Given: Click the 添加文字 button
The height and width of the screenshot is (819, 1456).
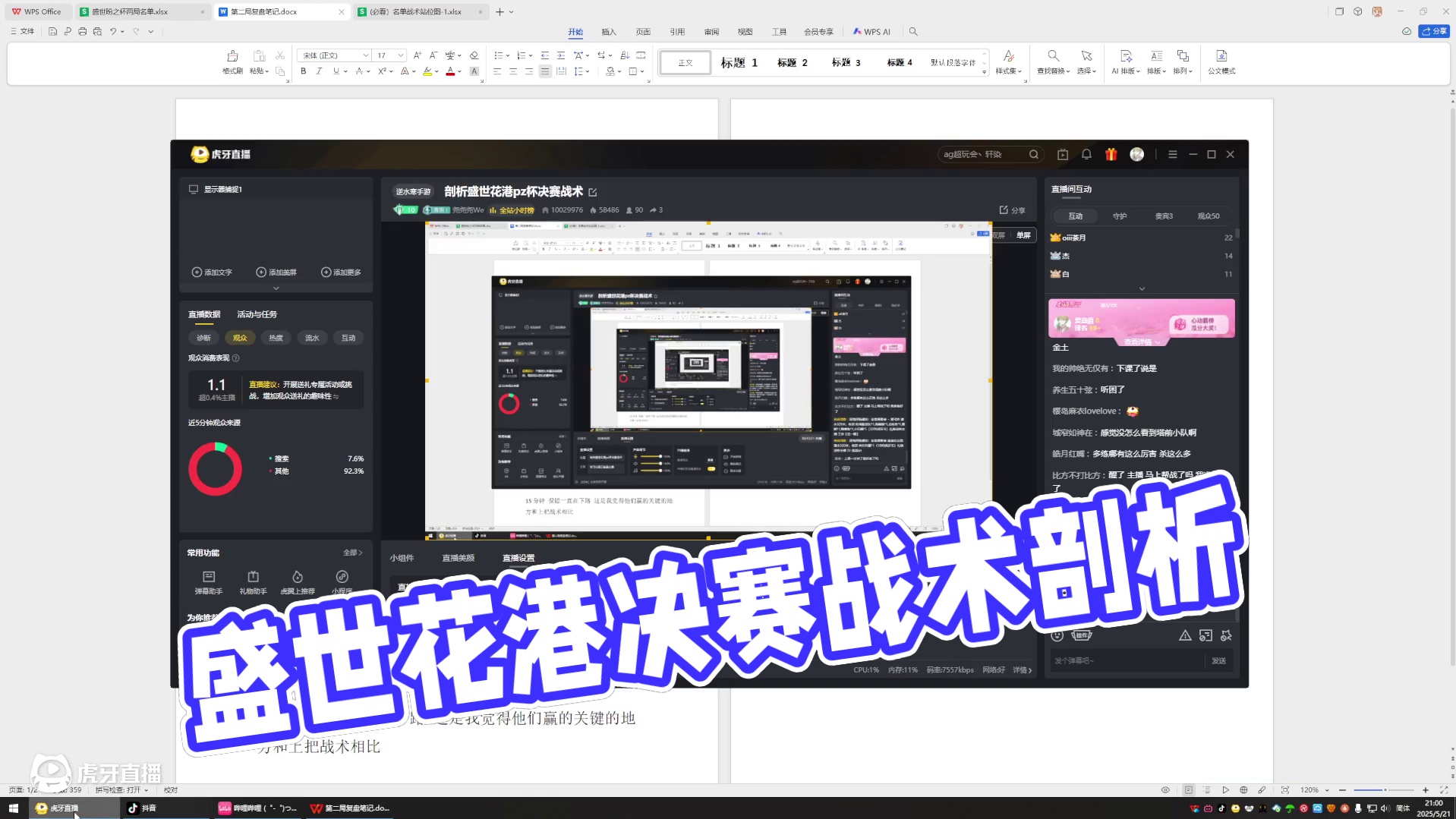Looking at the screenshot, I should tap(213, 272).
